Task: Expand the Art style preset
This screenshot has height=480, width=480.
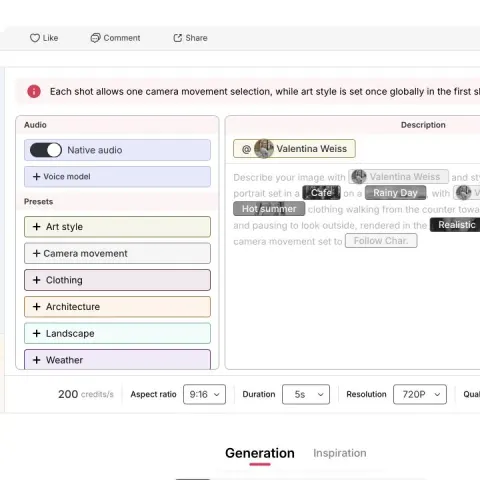Action: [x=117, y=227]
